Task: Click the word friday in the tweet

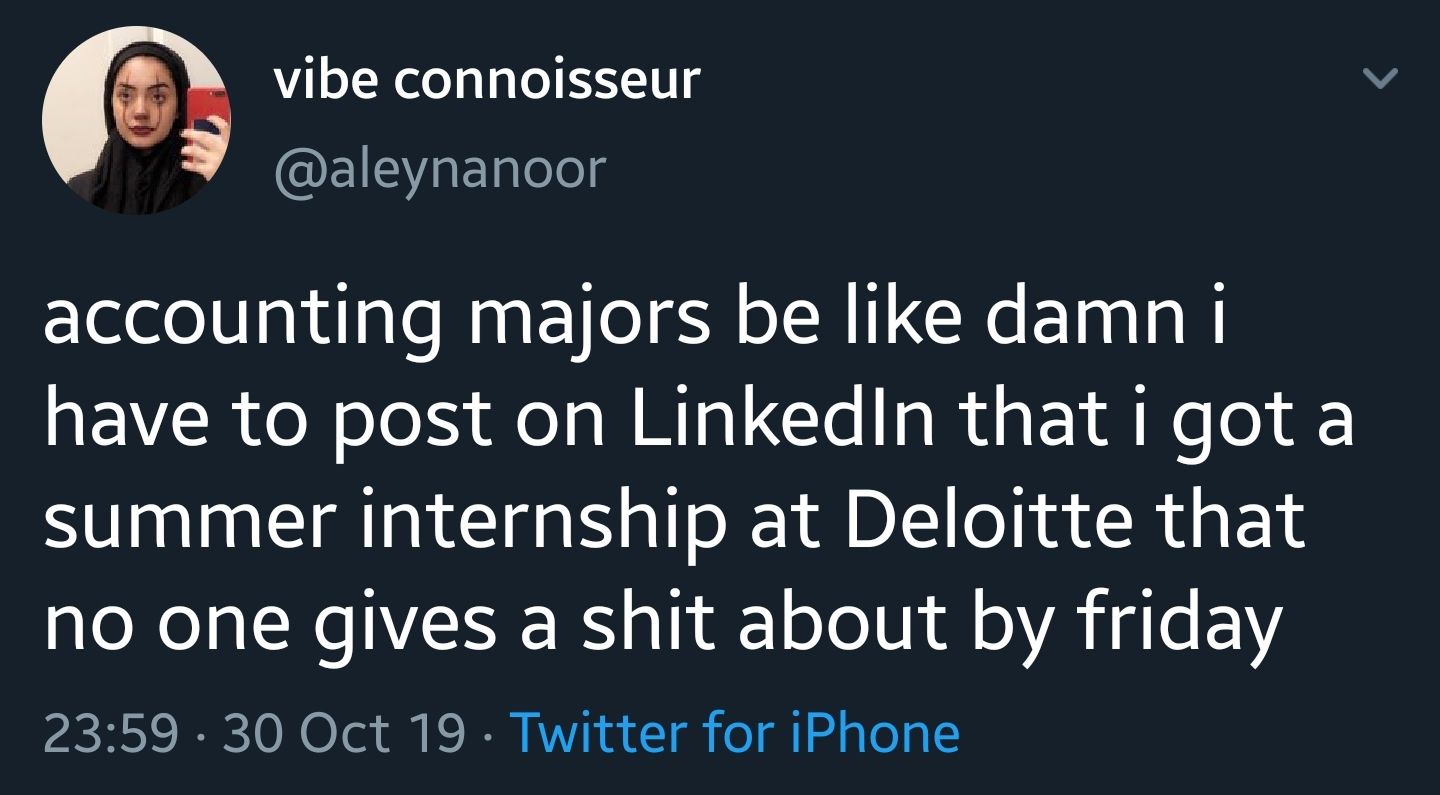Action: tap(1178, 620)
